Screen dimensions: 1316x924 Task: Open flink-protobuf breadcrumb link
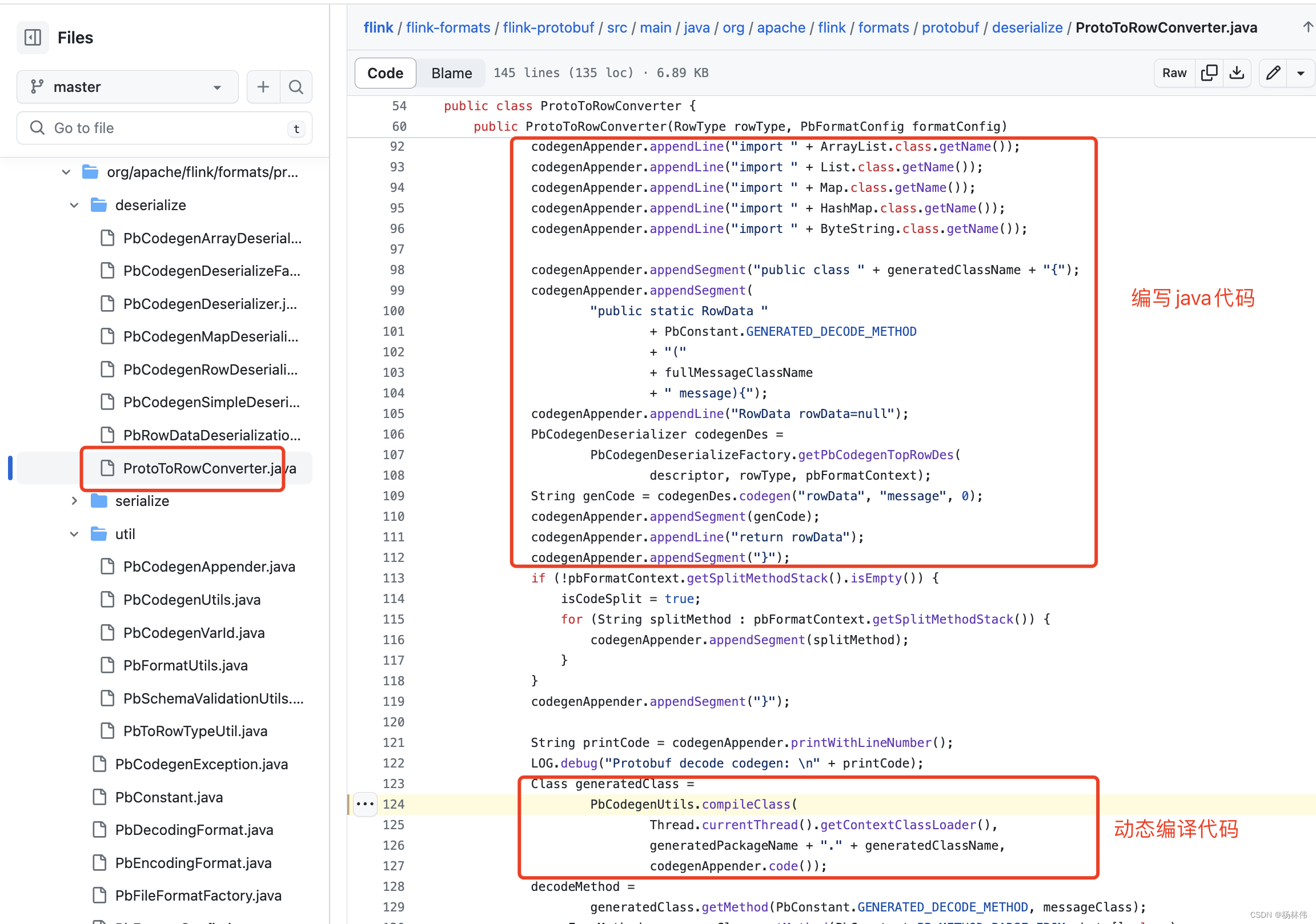(x=548, y=27)
